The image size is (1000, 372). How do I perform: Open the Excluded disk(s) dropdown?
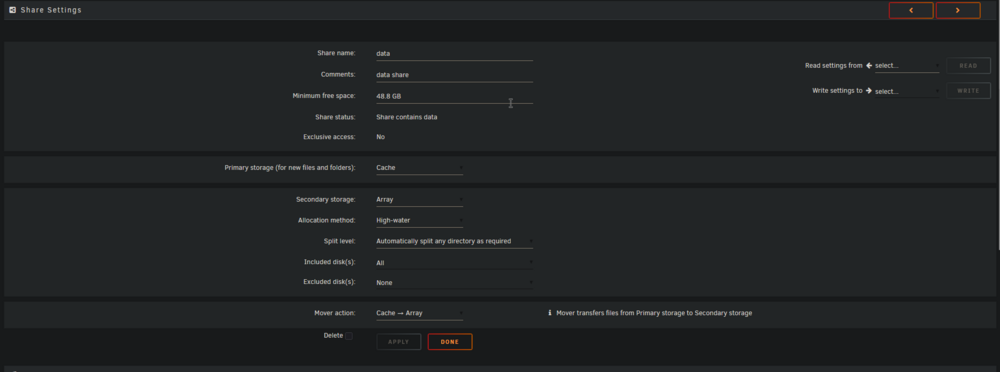[454, 283]
